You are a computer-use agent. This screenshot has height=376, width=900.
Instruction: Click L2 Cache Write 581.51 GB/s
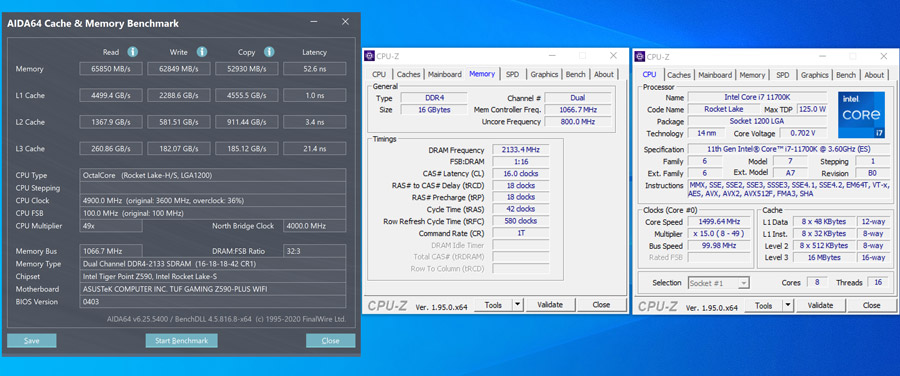coord(179,122)
